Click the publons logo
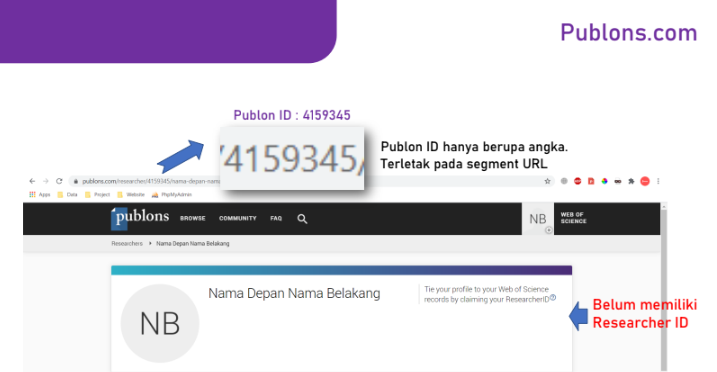Viewport: 717px width, 372px height. point(140,218)
